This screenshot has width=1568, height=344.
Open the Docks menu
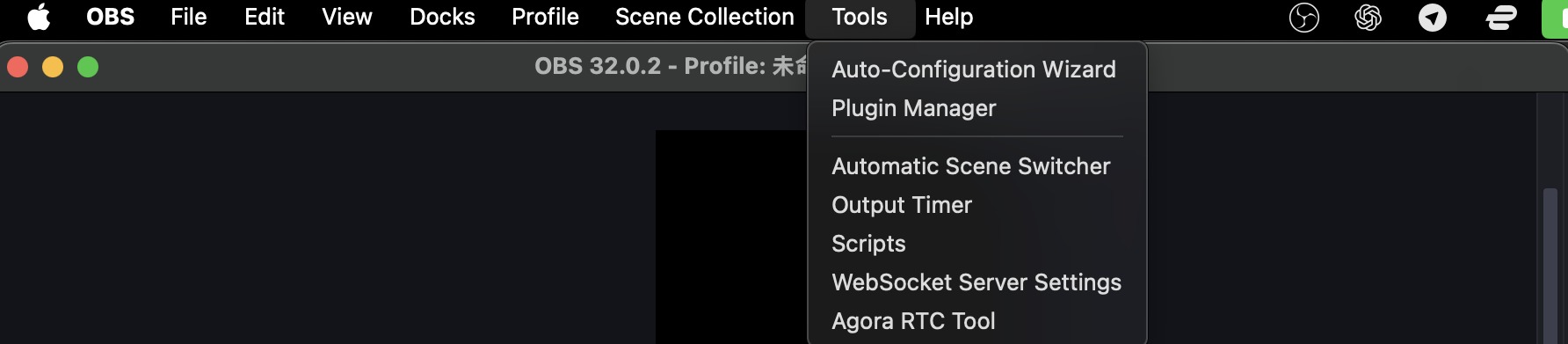pyautogui.click(x=442, y=17)
